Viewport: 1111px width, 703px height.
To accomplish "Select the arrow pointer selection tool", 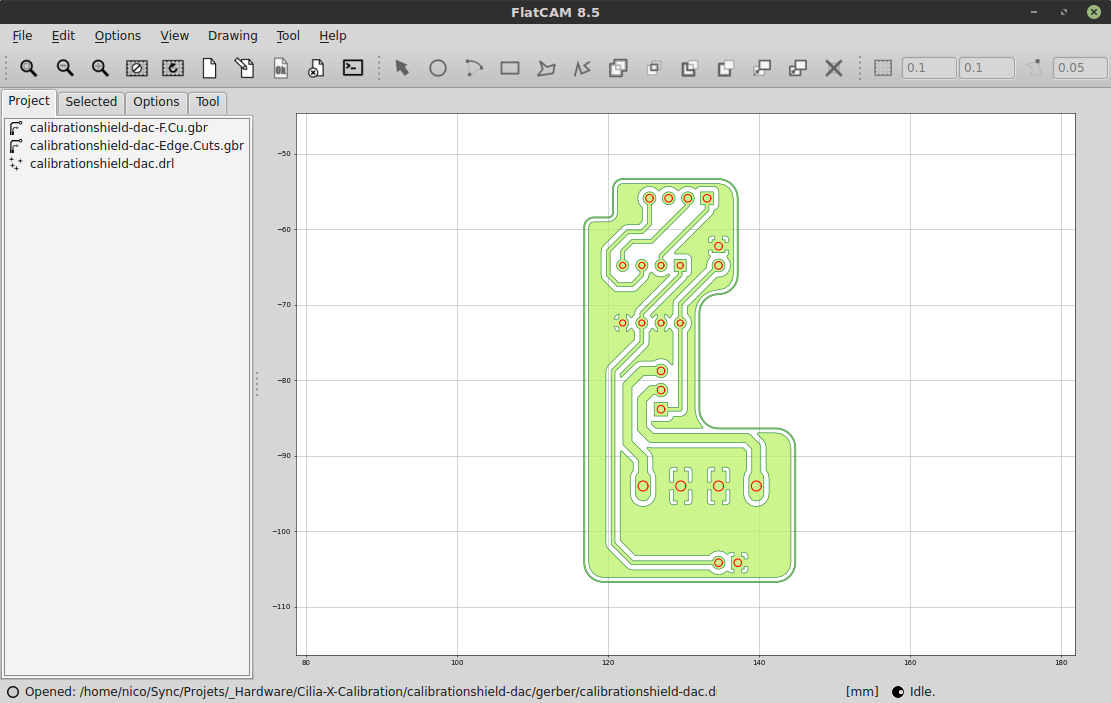I will coord(402,68).
